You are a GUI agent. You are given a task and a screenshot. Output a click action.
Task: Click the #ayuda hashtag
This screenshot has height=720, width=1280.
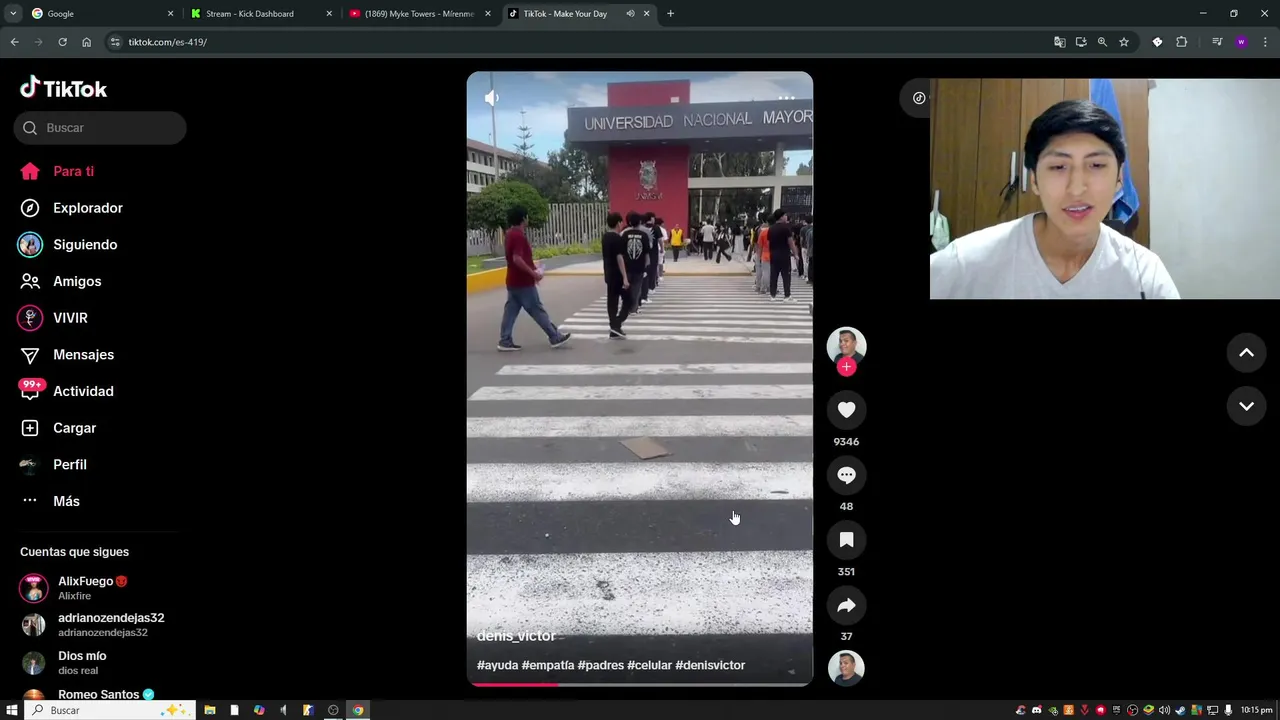[497, 665]
